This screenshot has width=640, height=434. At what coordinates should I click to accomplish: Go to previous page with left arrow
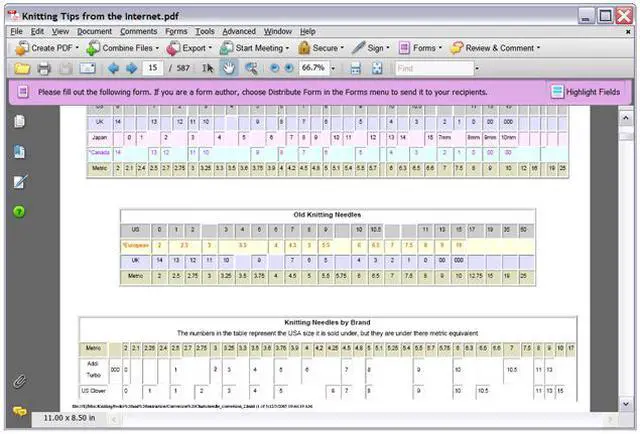point(113,68)
